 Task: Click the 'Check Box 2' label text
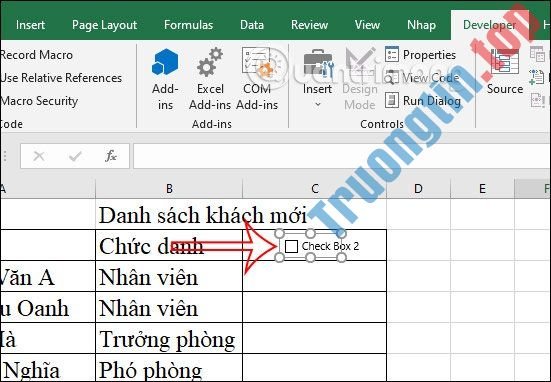coord(330,246)
